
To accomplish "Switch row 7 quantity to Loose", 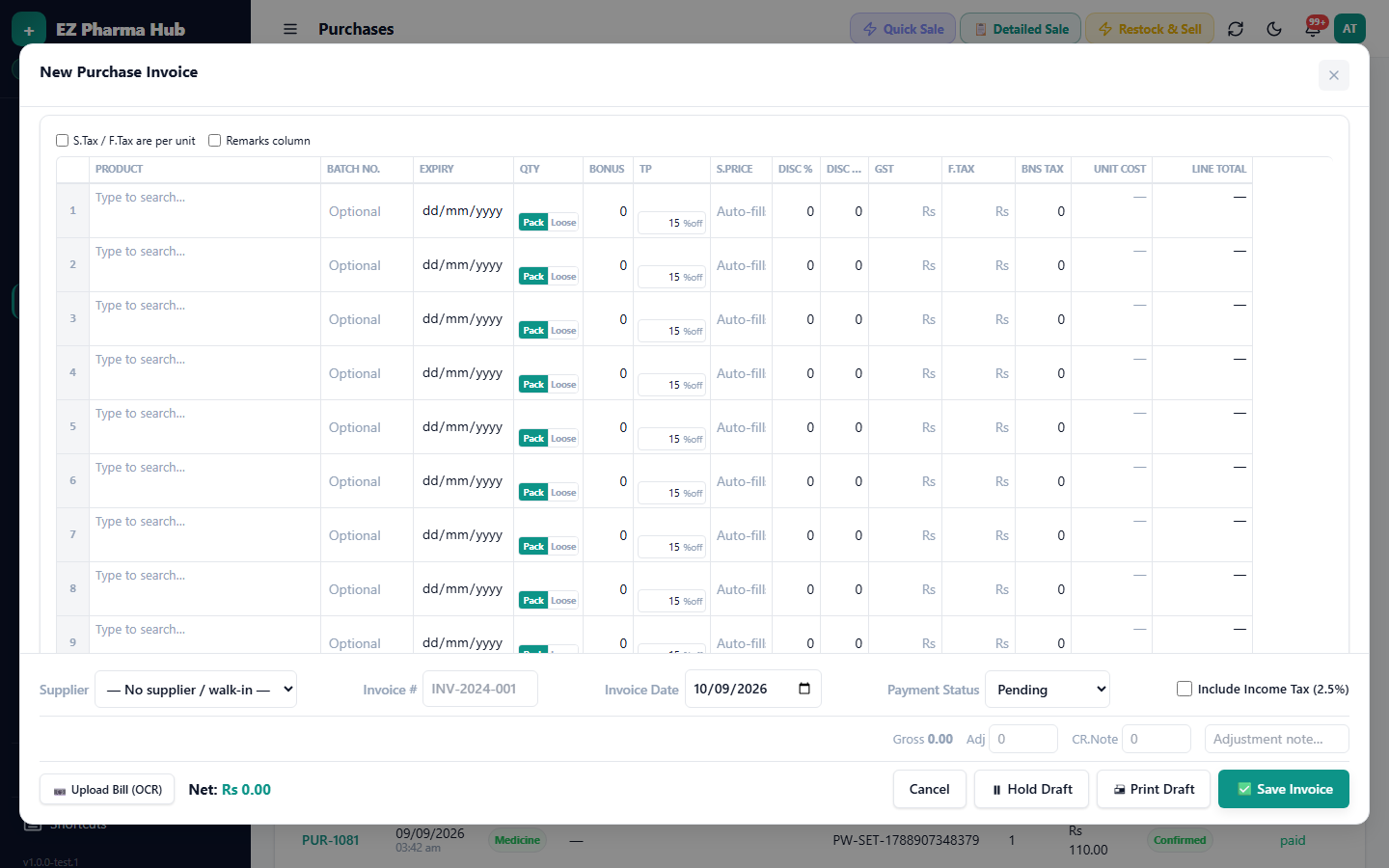I will 563,547.
